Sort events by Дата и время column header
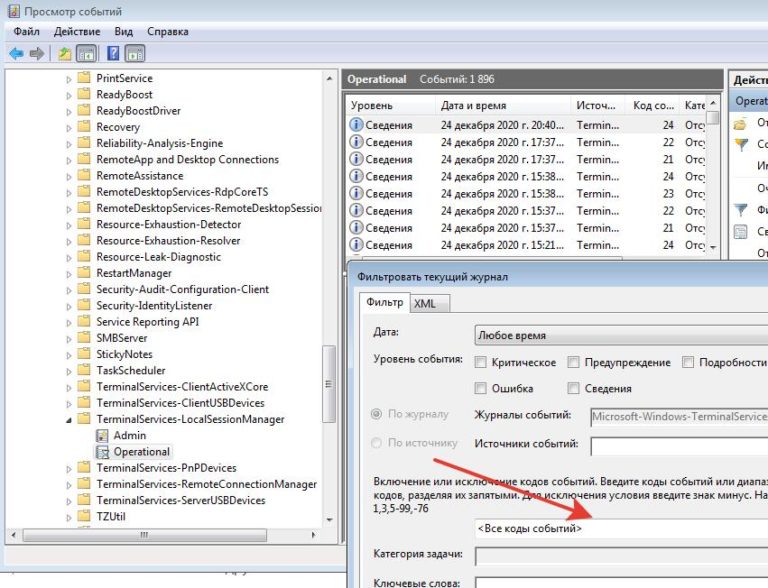This screenshot has width=768, height=588. pos(473,106)
